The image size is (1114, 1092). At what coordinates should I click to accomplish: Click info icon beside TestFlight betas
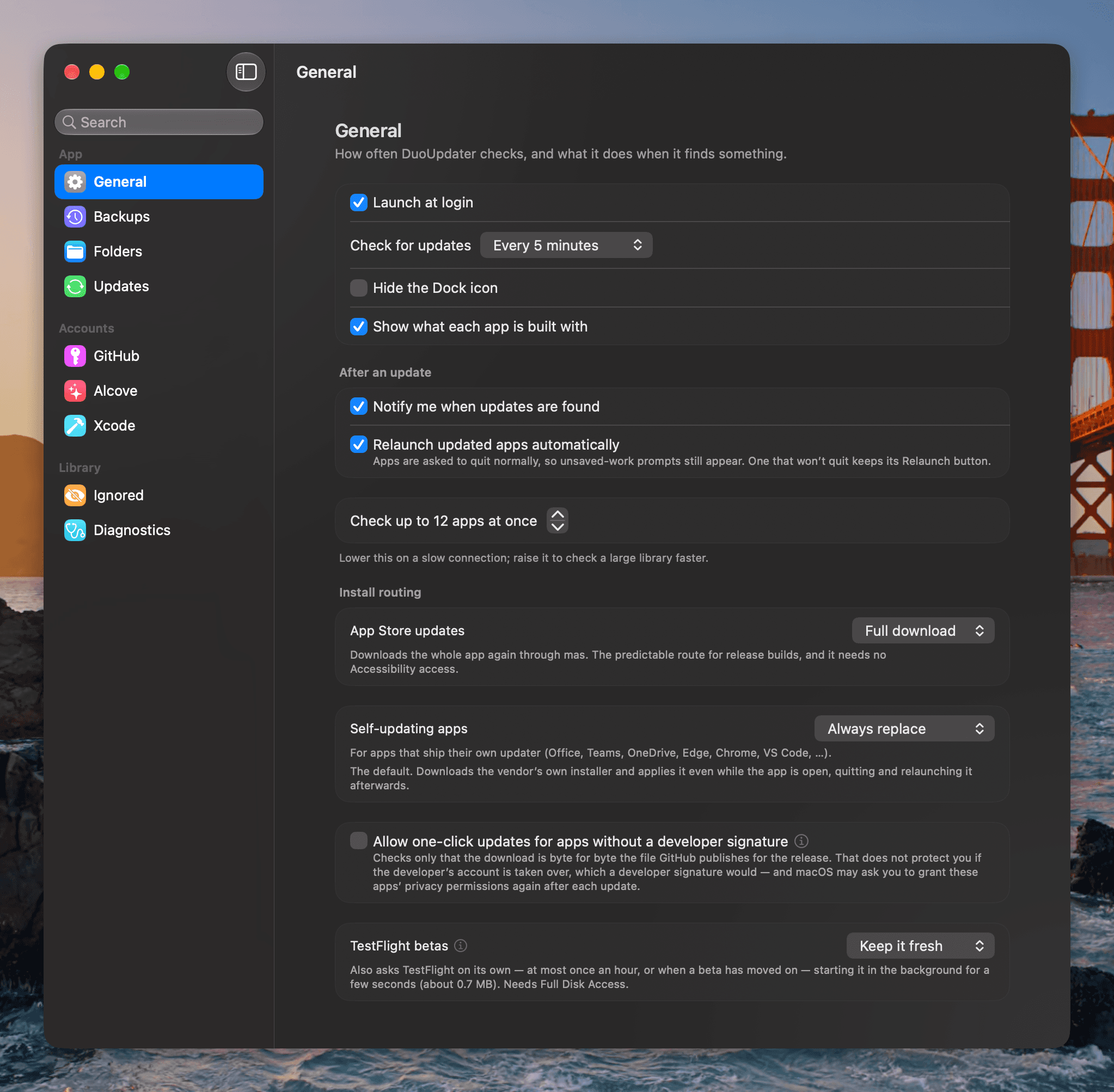click(461, 945)
